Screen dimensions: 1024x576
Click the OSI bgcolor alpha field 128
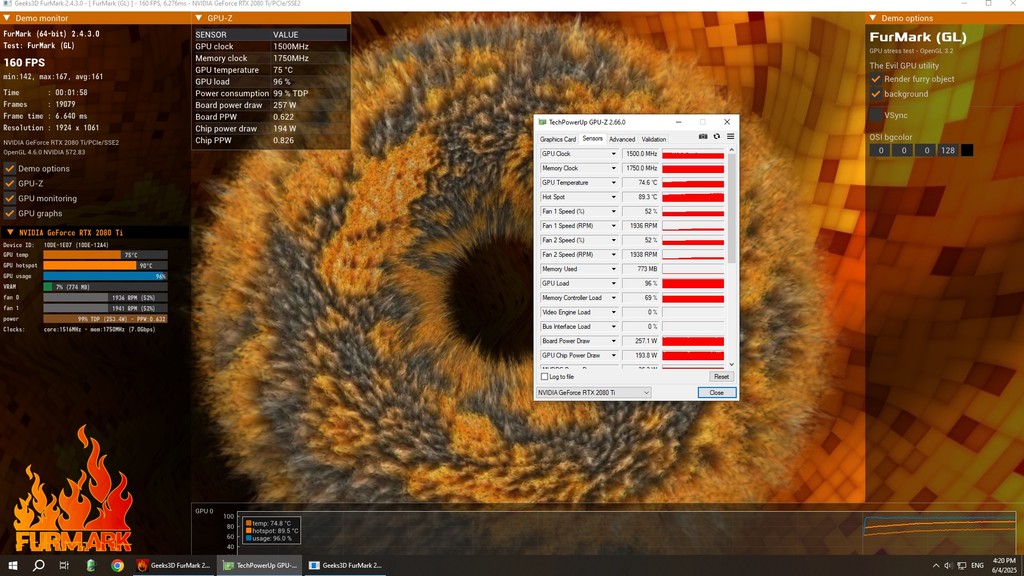point(948,150)
